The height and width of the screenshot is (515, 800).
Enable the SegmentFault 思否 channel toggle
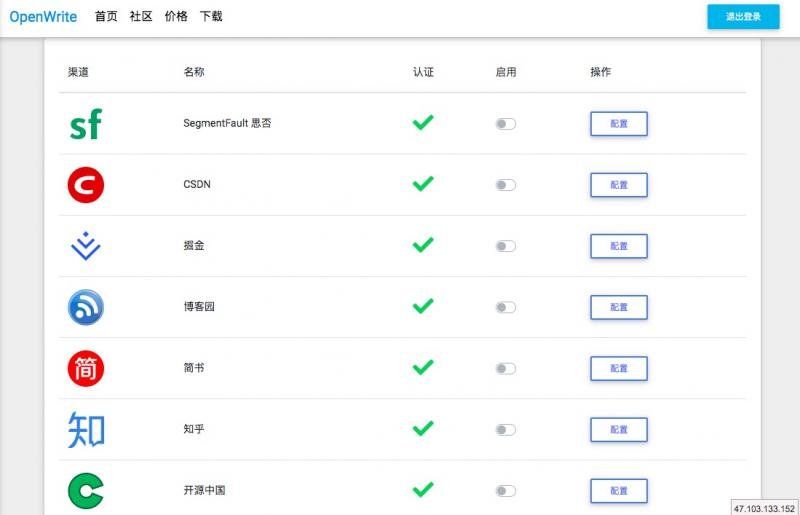[506, 124]
